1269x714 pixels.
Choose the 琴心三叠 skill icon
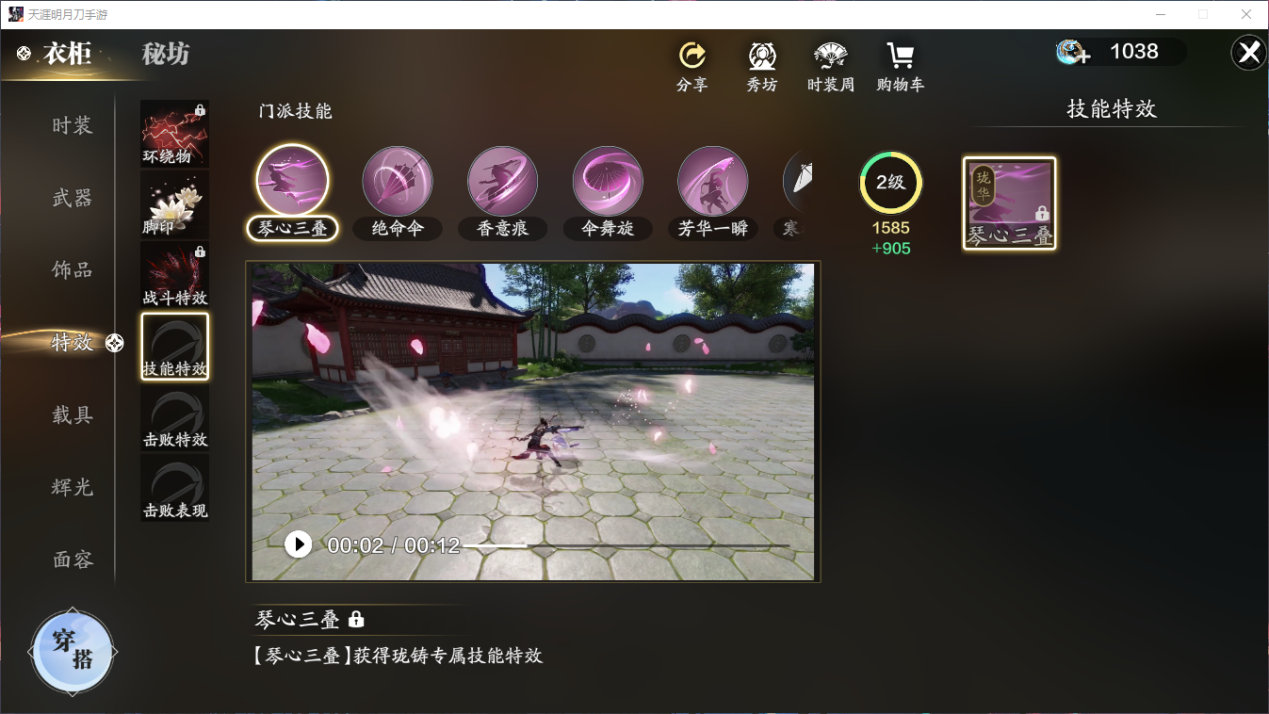292,181
